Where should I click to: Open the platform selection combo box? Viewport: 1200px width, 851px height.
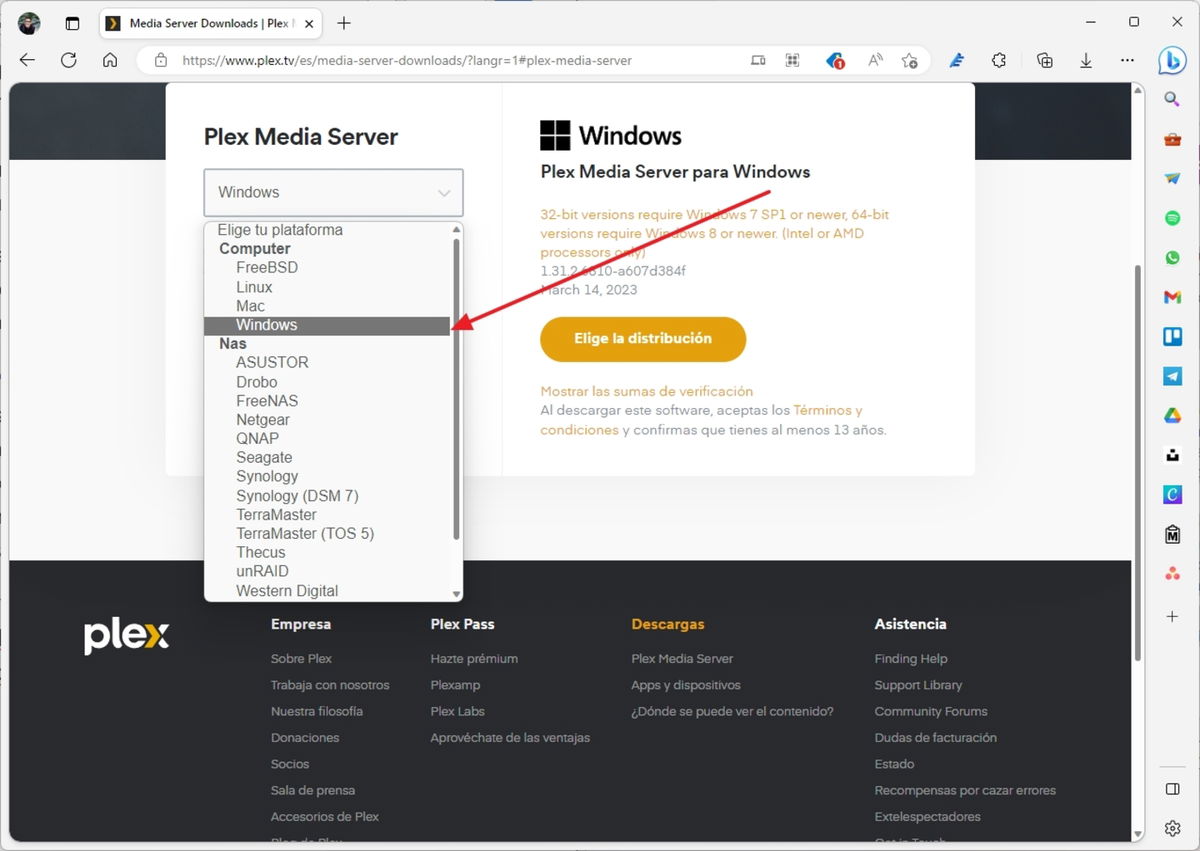click(x=333, y=192)
